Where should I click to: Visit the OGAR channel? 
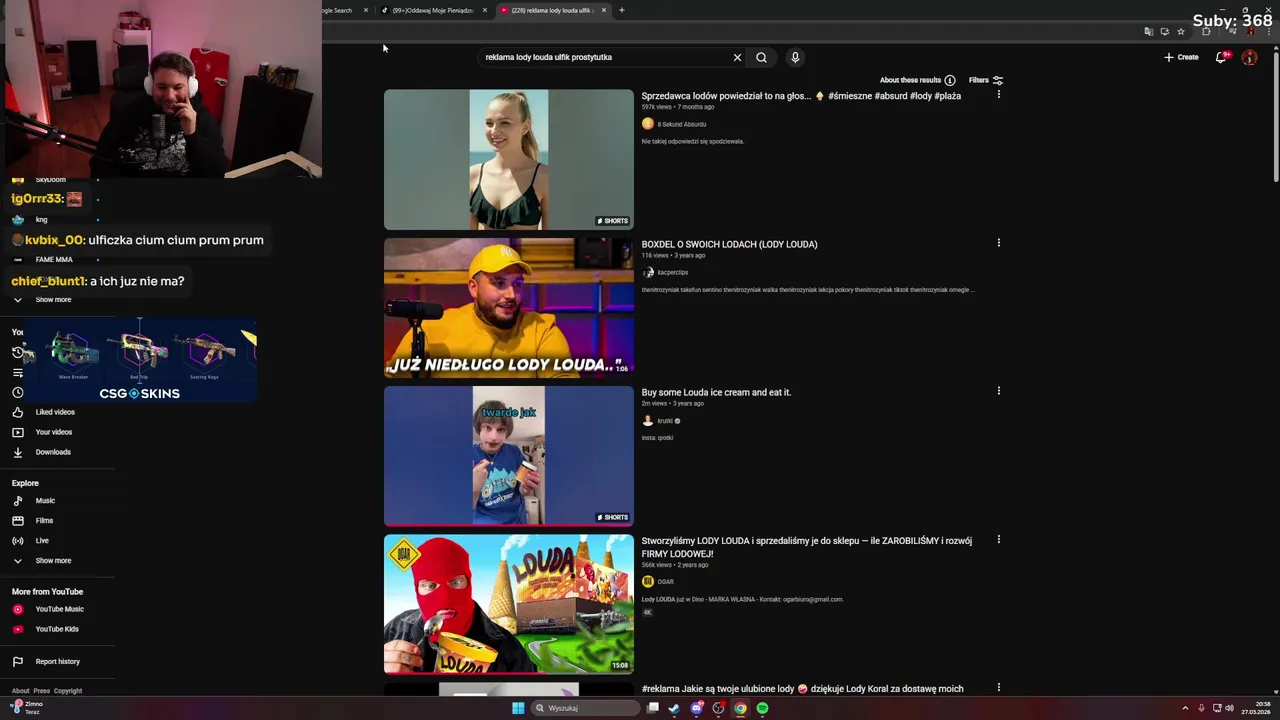665,581
